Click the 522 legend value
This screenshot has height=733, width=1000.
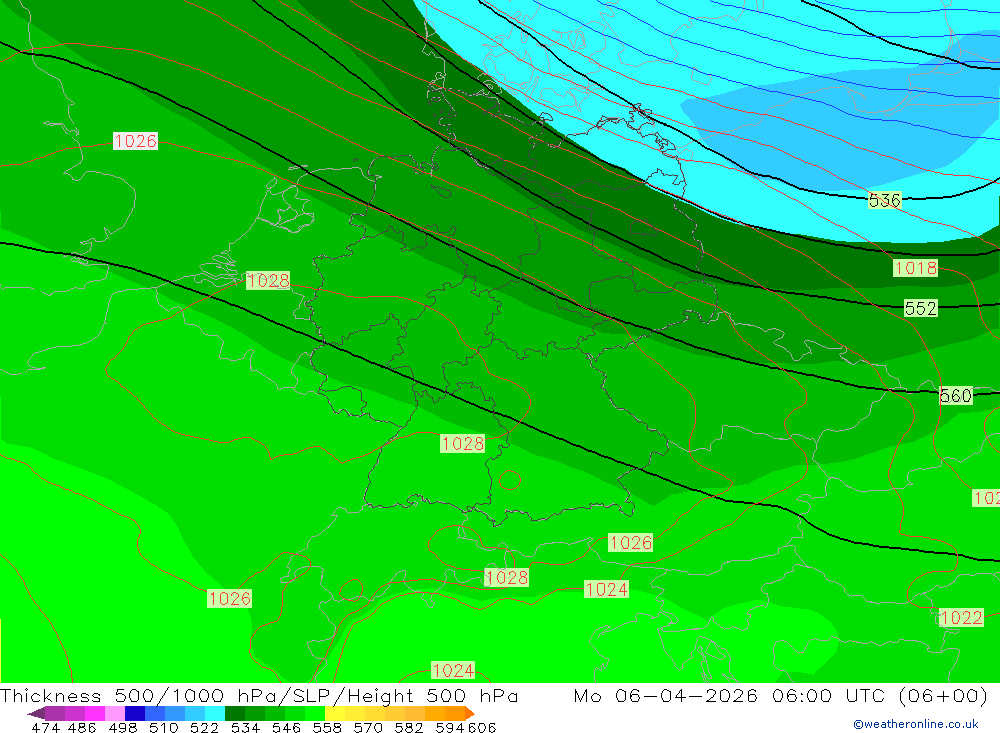(x=205, y=728)
